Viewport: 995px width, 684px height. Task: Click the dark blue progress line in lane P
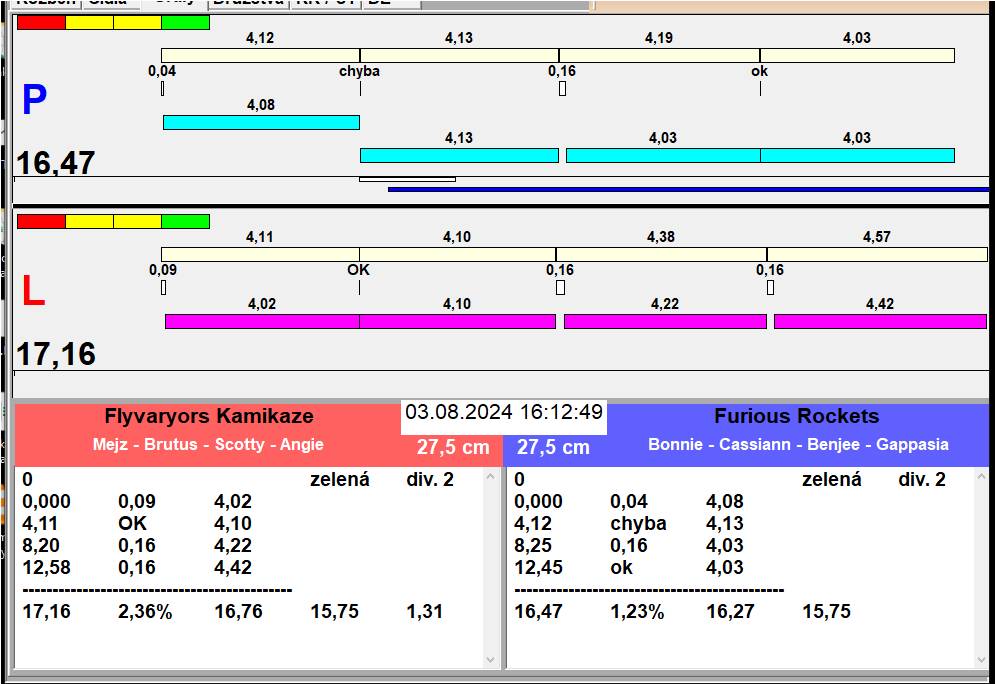point(687,188)
